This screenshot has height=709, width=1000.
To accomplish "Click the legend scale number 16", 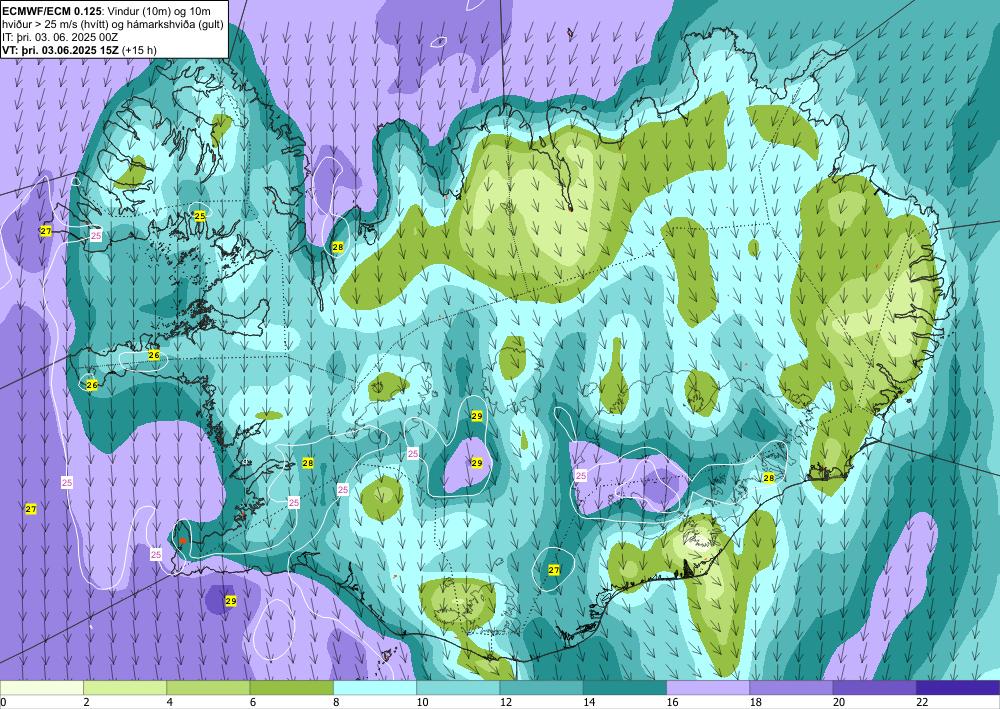I will tap(672, 702).
